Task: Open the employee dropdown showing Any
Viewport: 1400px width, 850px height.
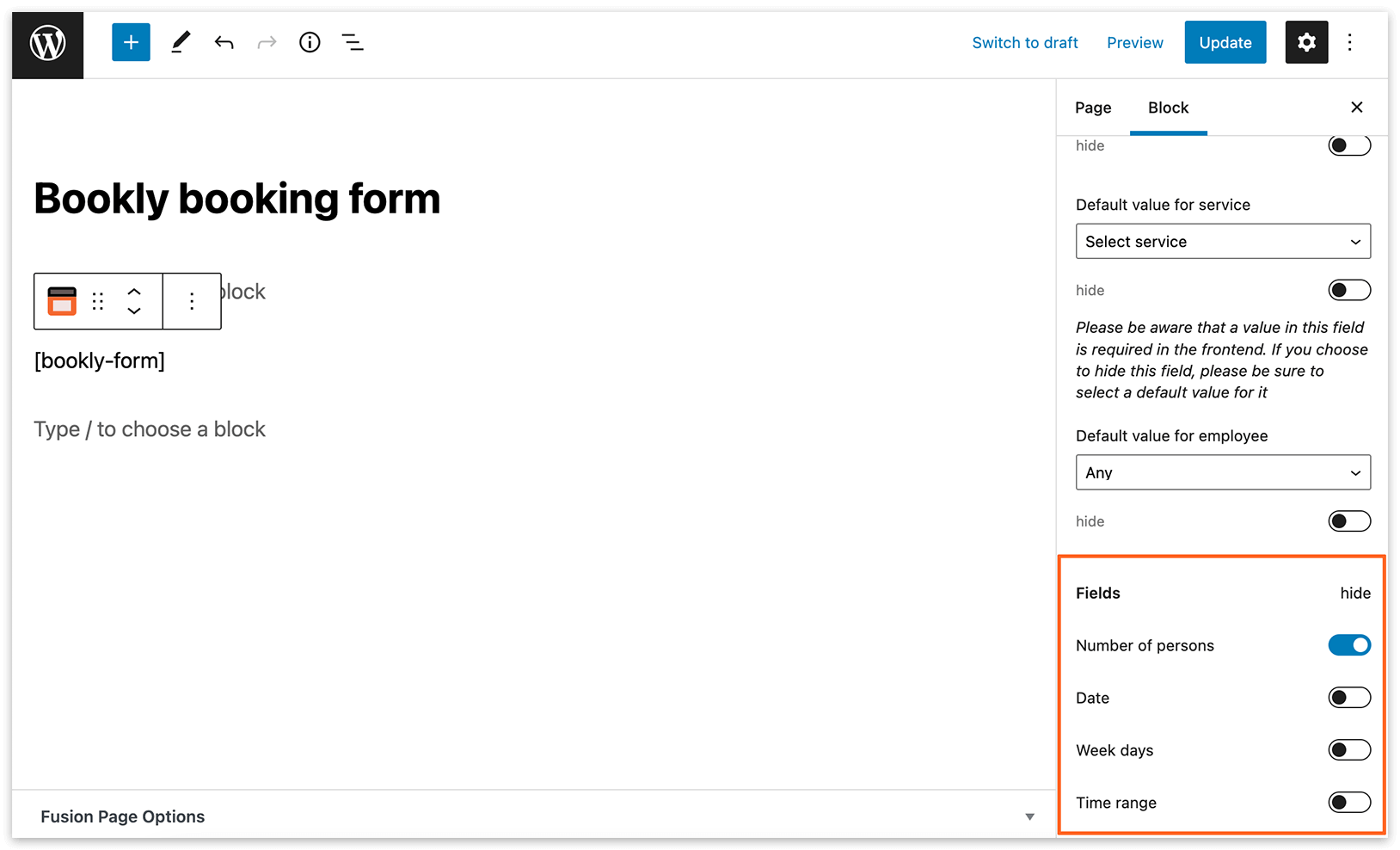Action: (x=1223, y=472)
